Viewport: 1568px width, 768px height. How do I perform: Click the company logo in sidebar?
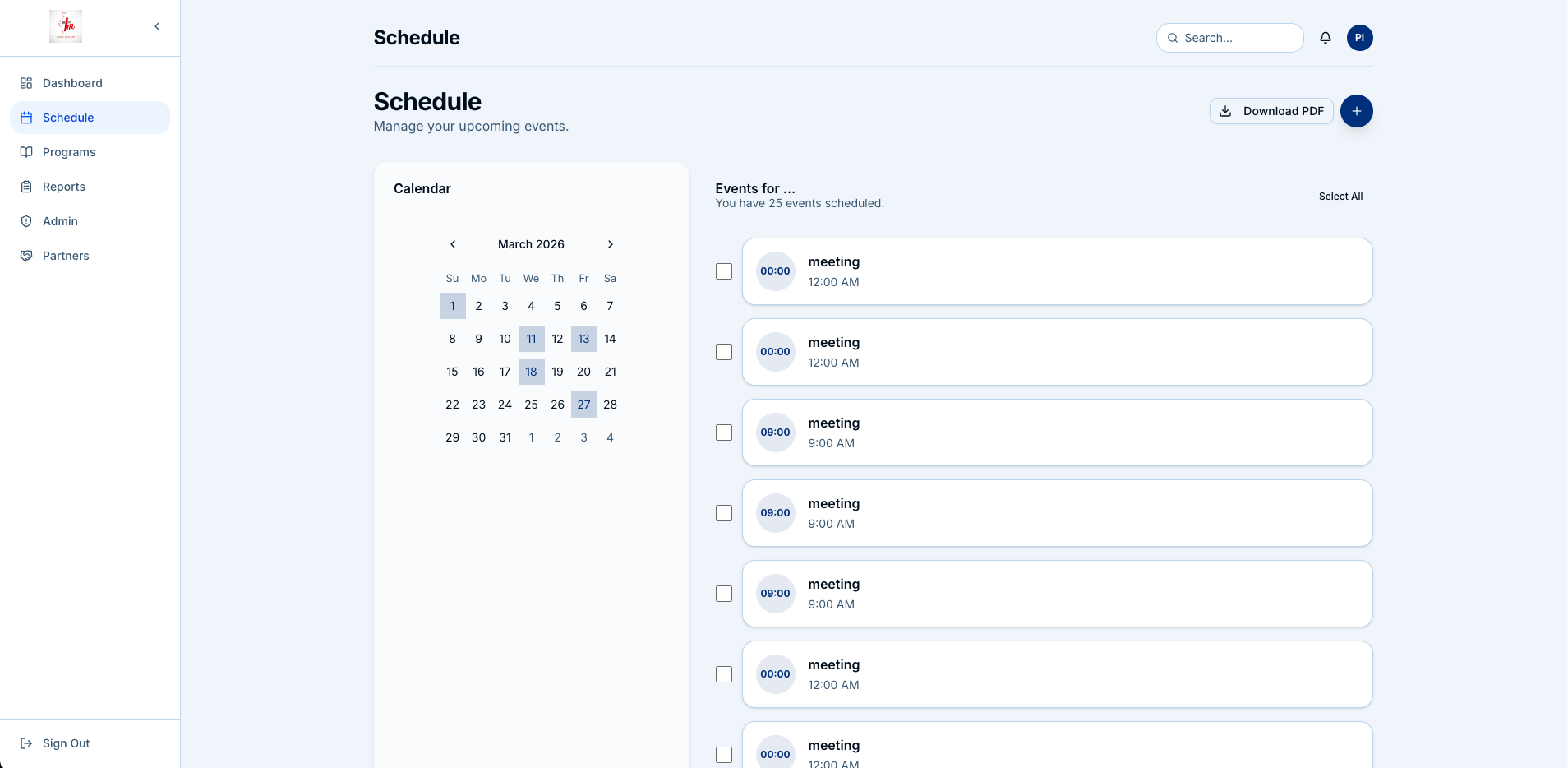tap(66, 26)
